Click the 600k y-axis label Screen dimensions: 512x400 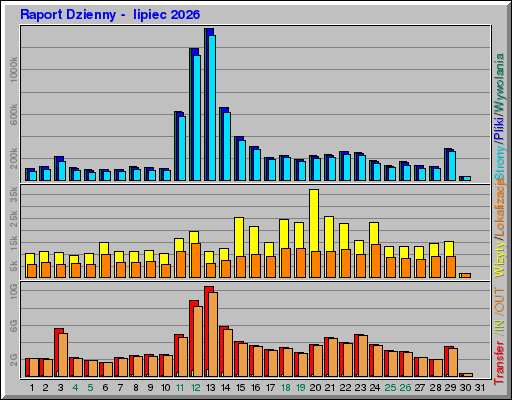pos(13,114)
